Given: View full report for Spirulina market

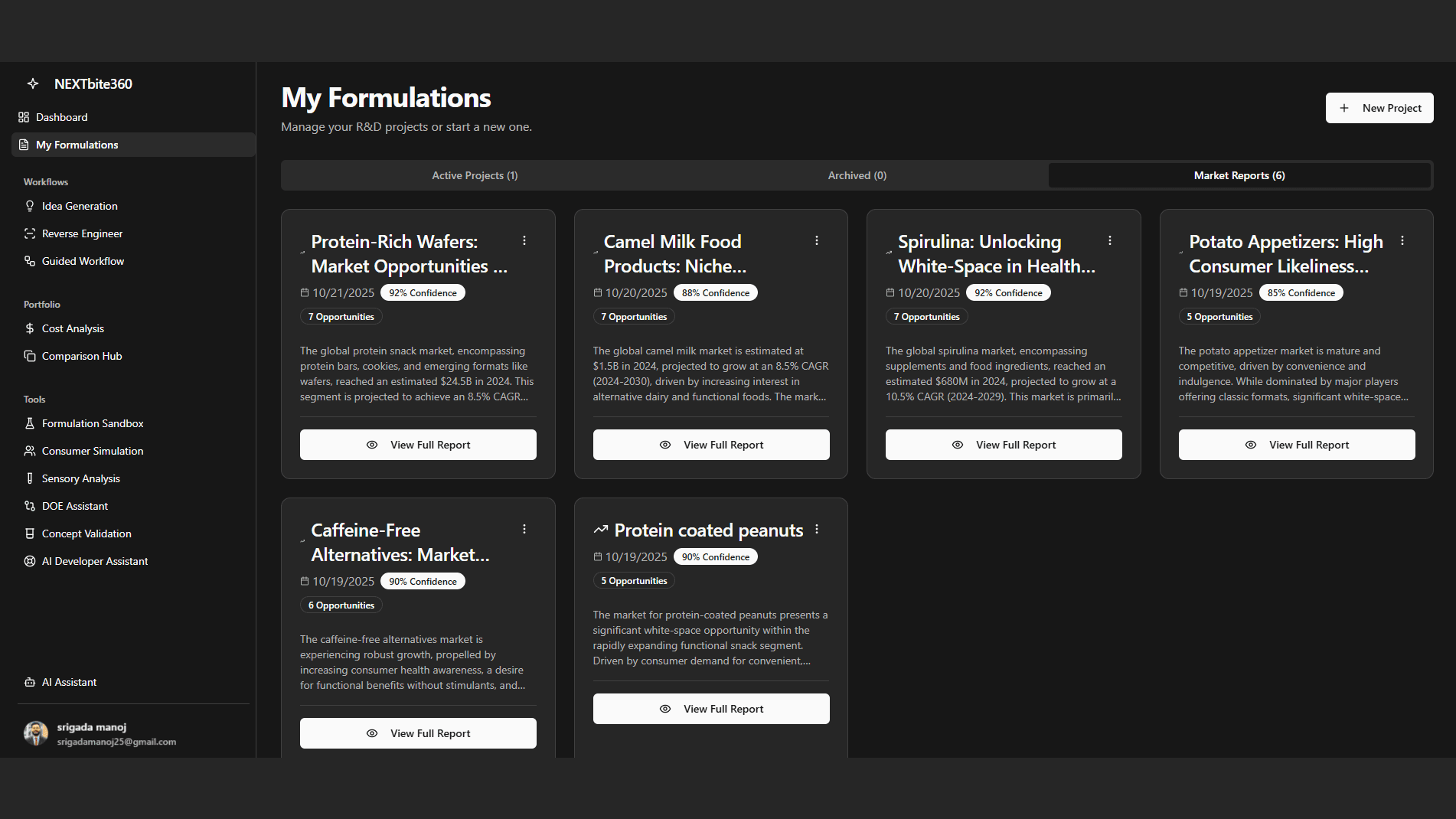Looking at the screenshot, I should click(1003, 445).
